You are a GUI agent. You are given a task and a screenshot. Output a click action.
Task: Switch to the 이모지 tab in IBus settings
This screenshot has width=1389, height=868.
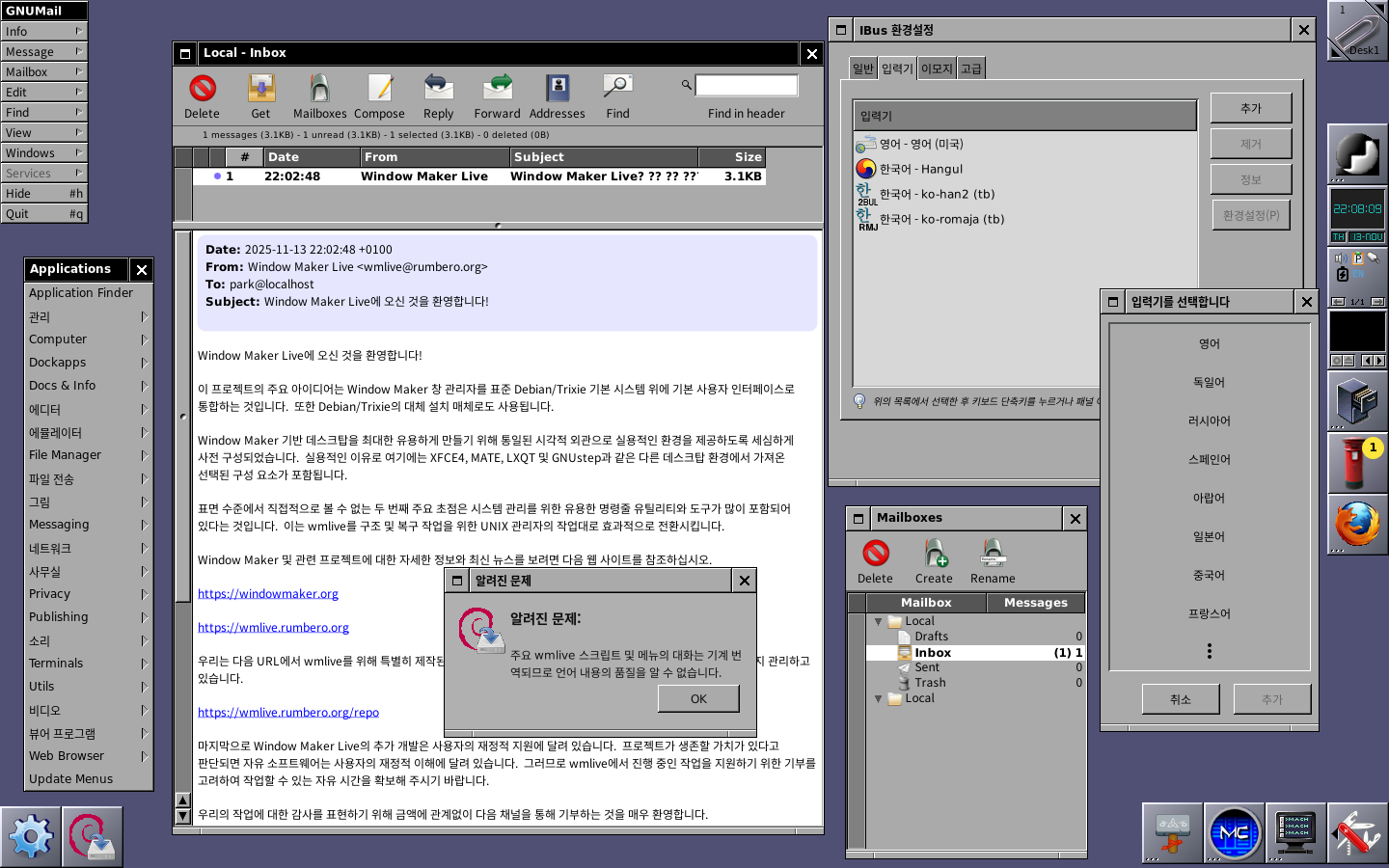click(936, 68)
